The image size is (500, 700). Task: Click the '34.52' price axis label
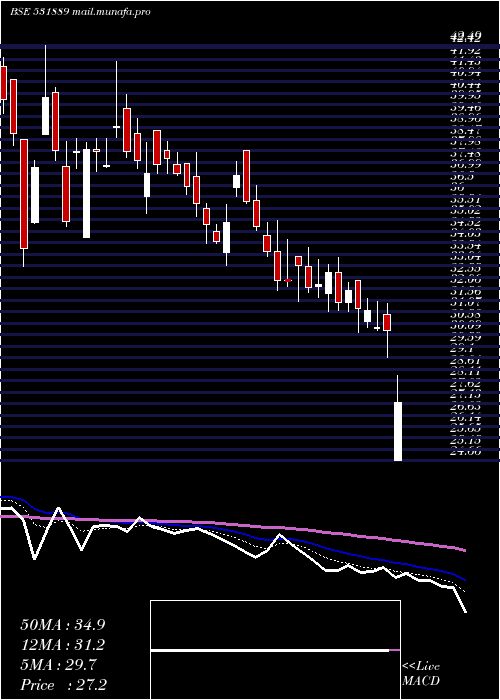pos(465,223)
